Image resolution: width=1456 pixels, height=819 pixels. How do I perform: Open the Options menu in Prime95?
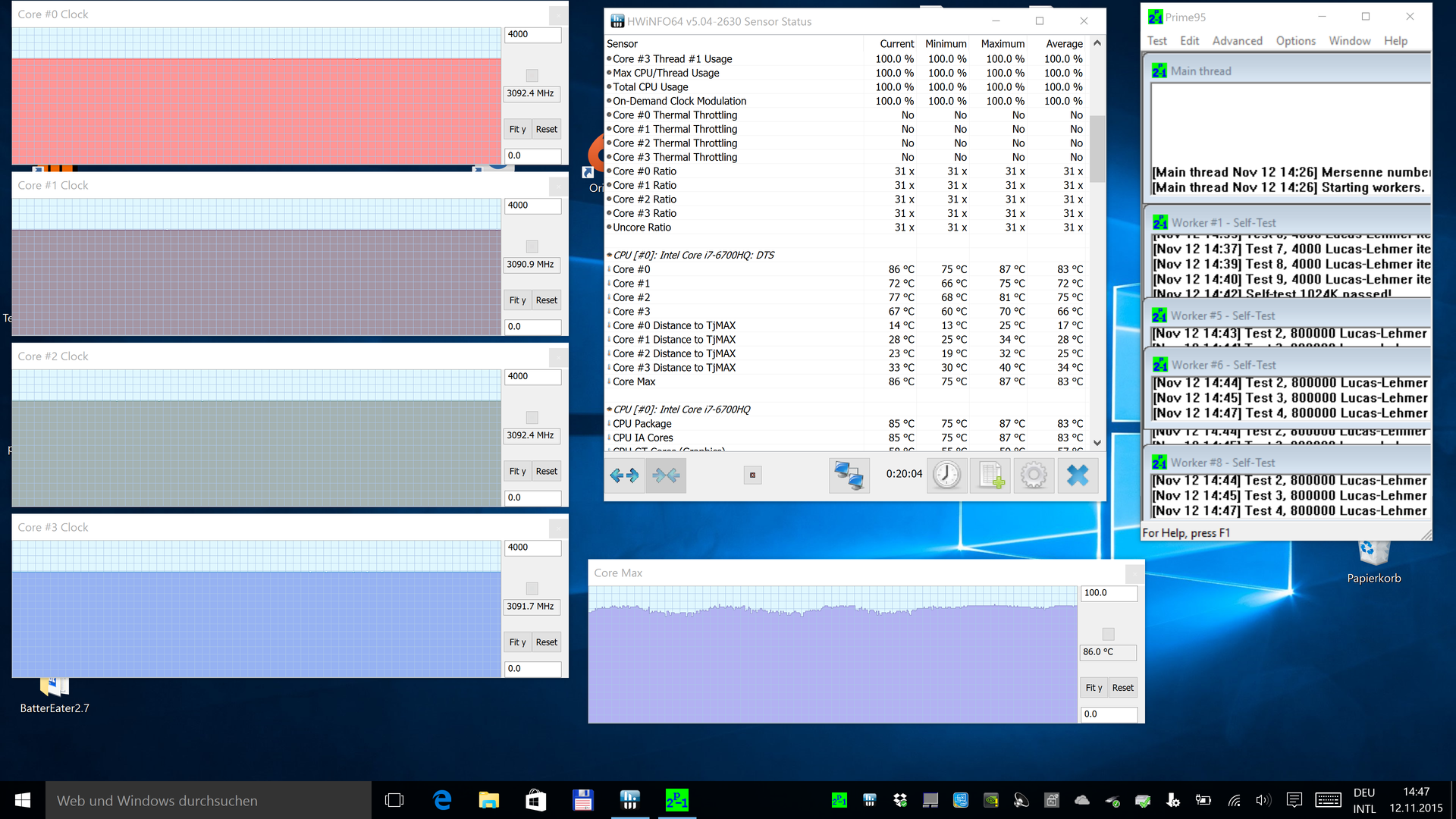[x=1295, y=41]
